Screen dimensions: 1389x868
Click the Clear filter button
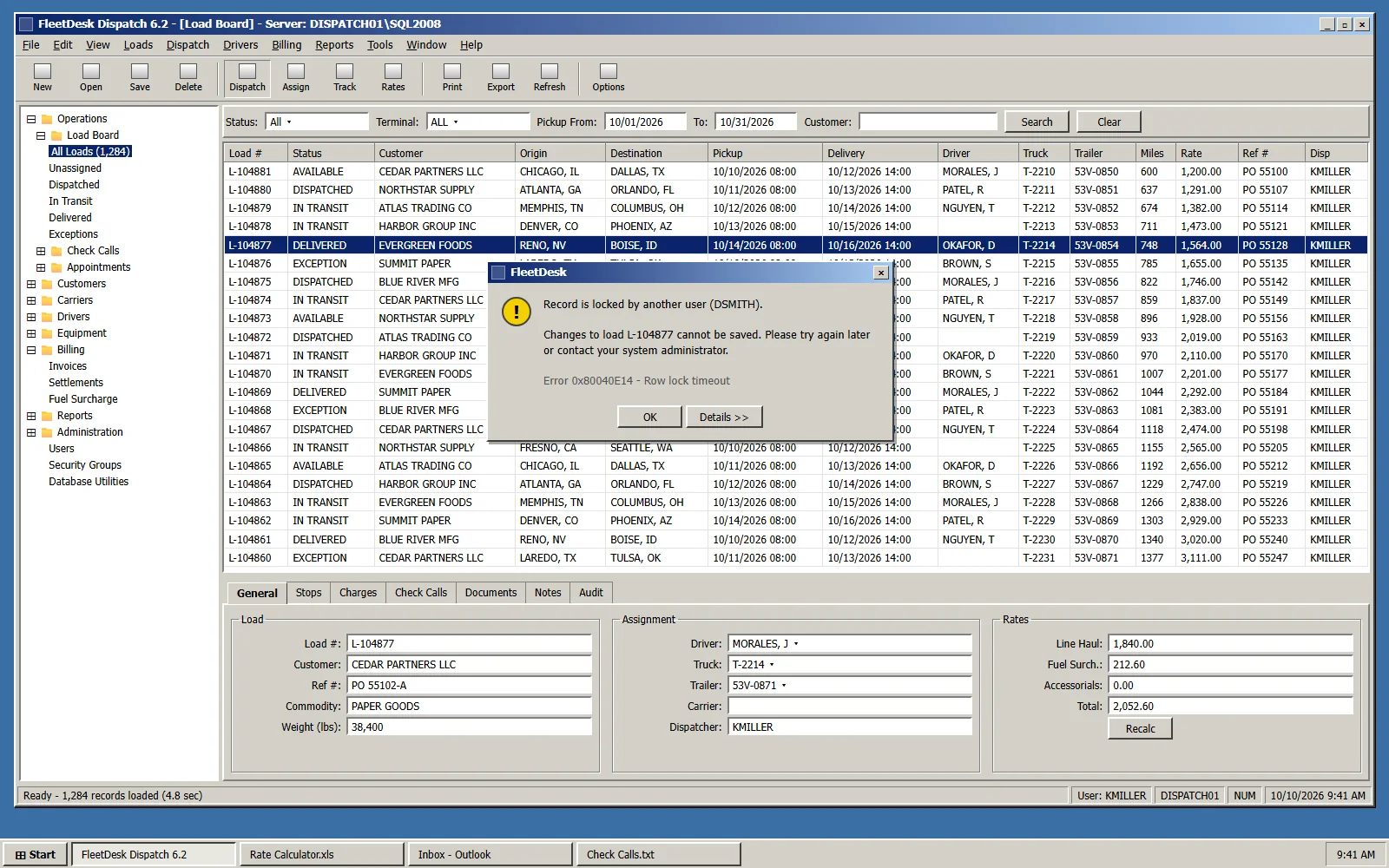(1109, 122)
